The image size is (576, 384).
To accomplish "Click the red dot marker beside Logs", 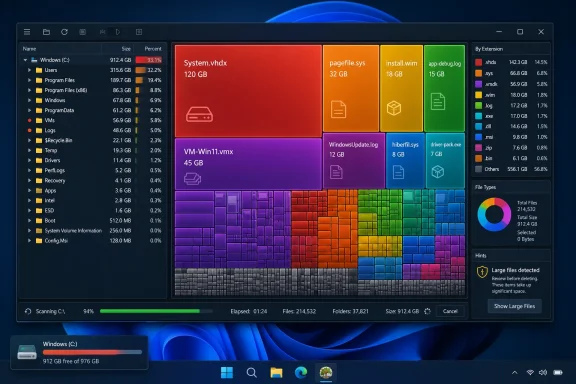I will (x=29, y=130).
